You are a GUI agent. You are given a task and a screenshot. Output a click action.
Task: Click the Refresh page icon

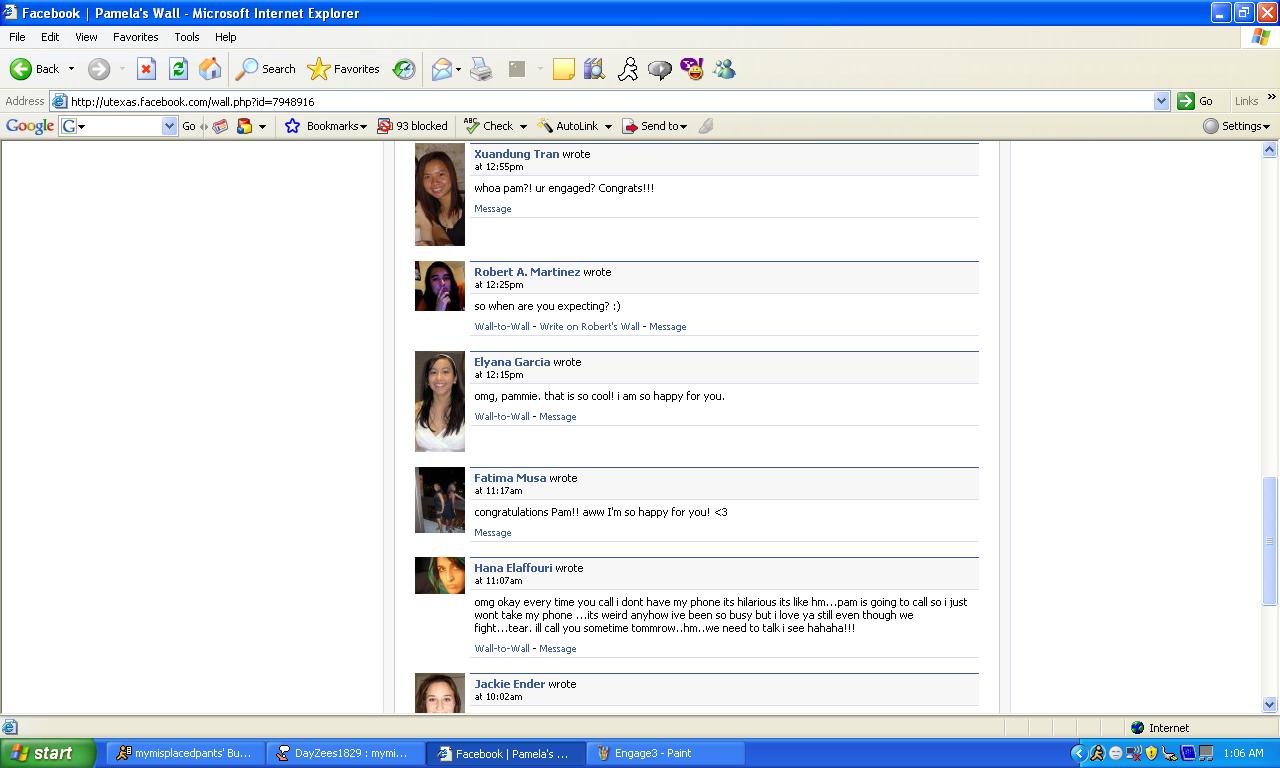(x=178, y=69)
